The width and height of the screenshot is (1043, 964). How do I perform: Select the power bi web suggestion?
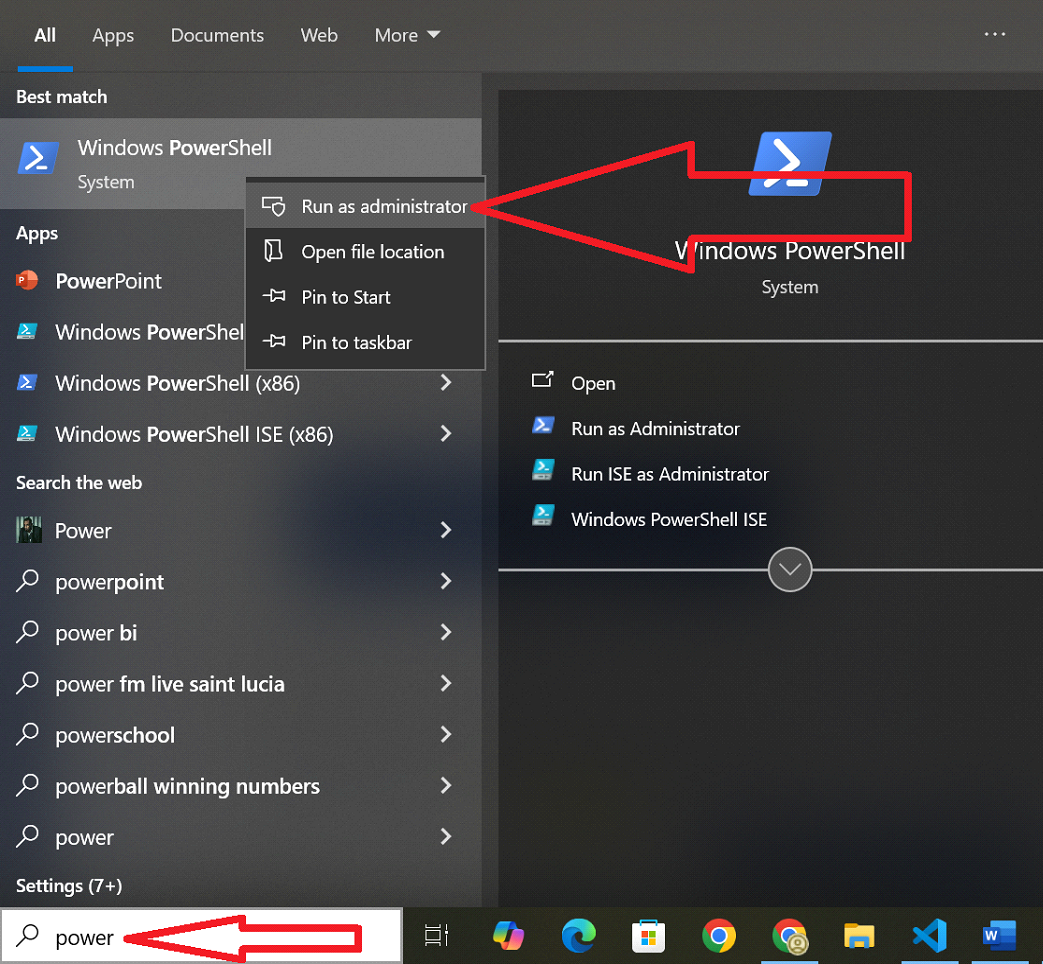point(241,633)
